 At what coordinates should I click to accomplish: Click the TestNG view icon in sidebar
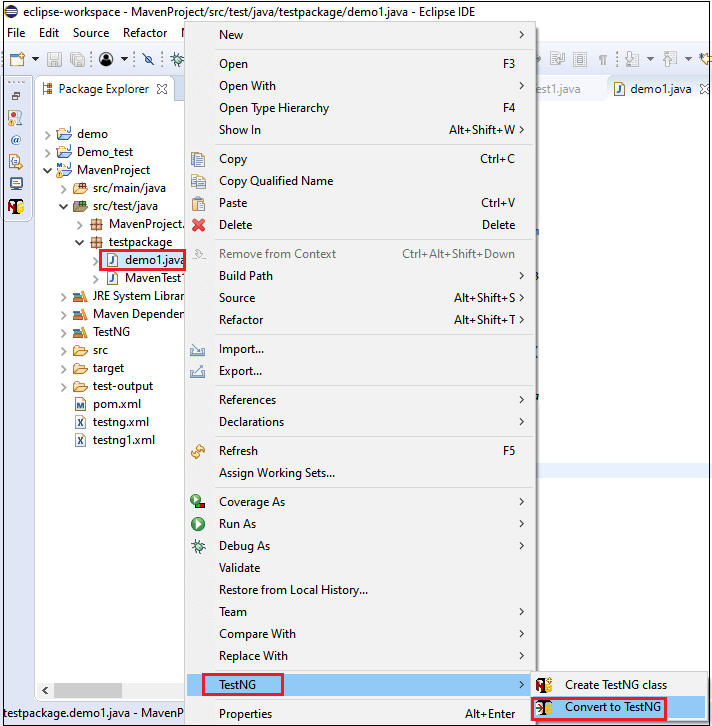click(x=16, y=207)
